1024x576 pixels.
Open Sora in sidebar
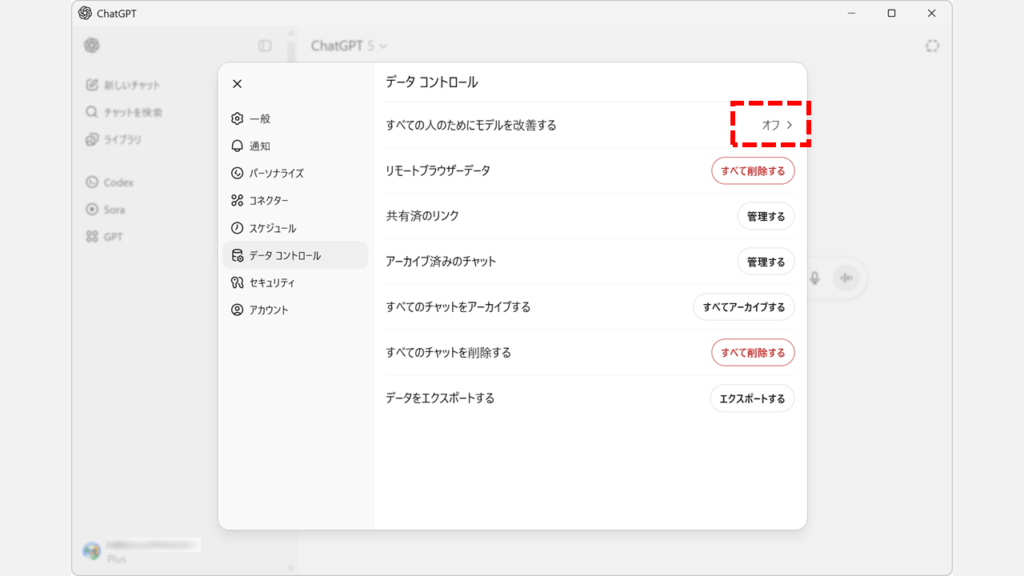click(105, 210)
